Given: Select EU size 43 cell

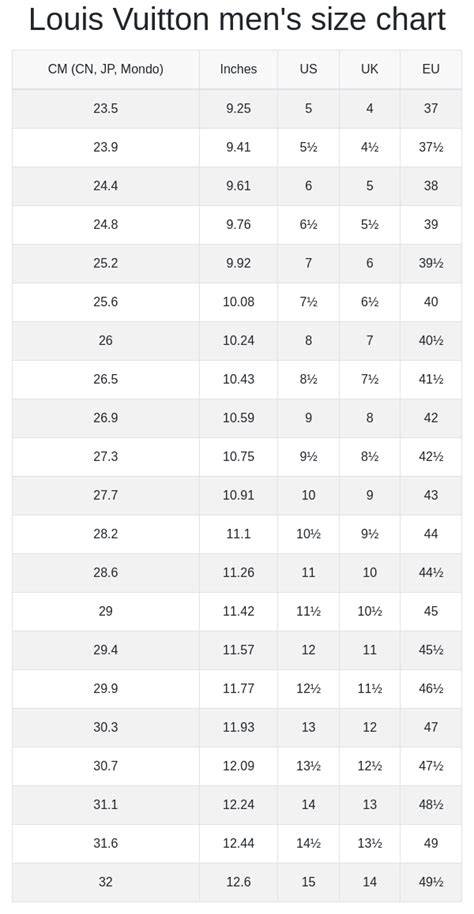Looking at the screenshot, I should [431, 495].
